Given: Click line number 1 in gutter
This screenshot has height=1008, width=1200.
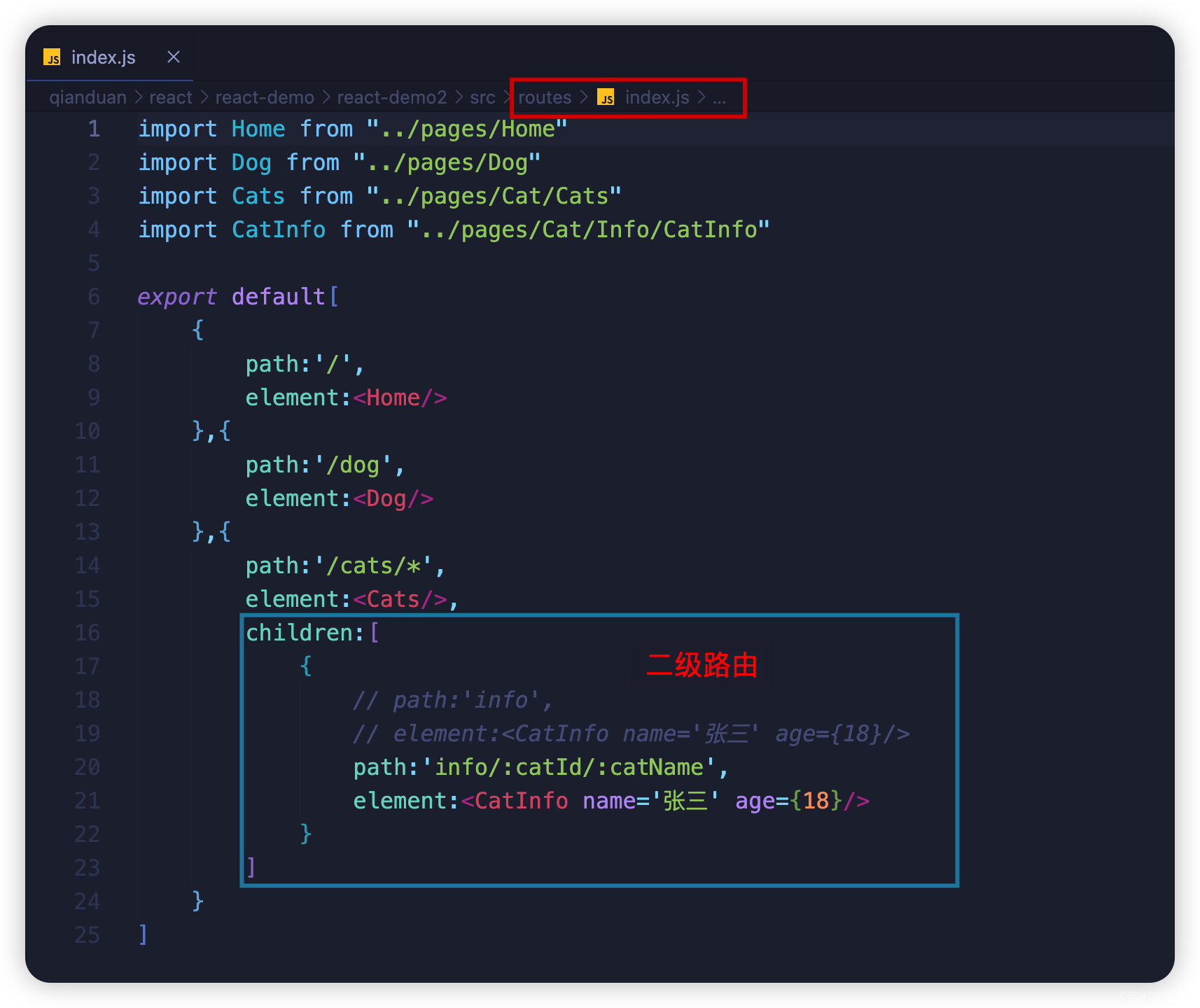Looking at the screenshot, I should pyautogui.click(x=94, y=129).
